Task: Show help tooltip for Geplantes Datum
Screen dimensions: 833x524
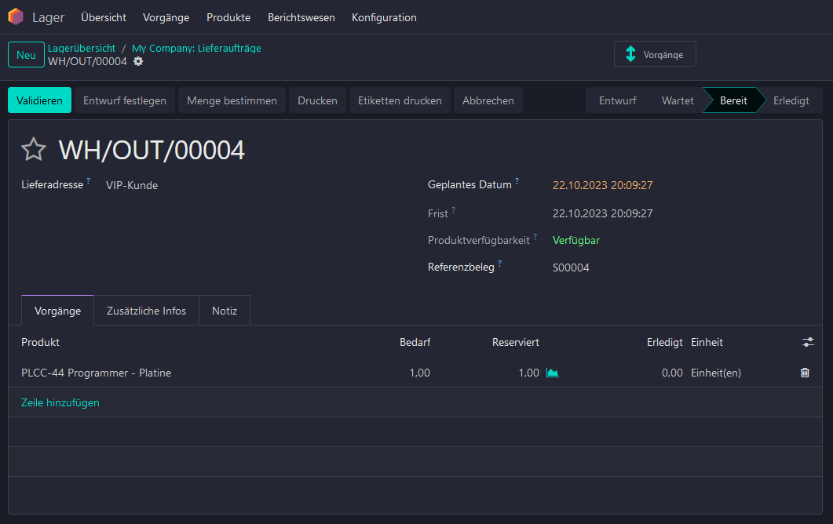Action: click(x=517, y=181)
